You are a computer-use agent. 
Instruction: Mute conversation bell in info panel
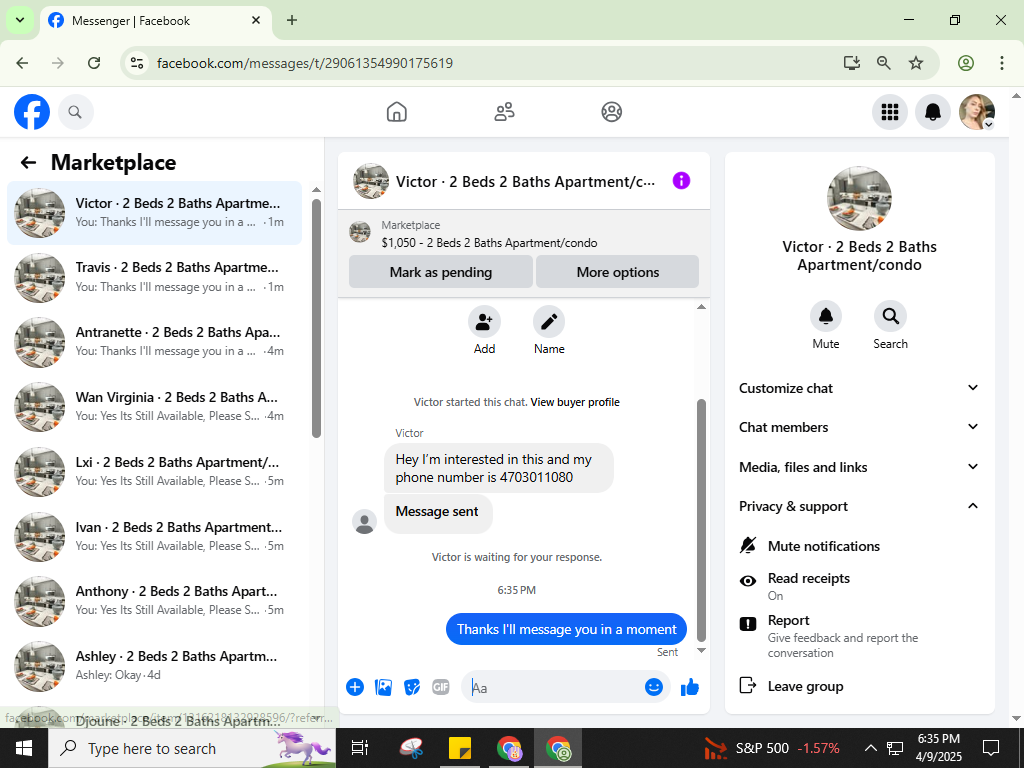click(825, 317)
